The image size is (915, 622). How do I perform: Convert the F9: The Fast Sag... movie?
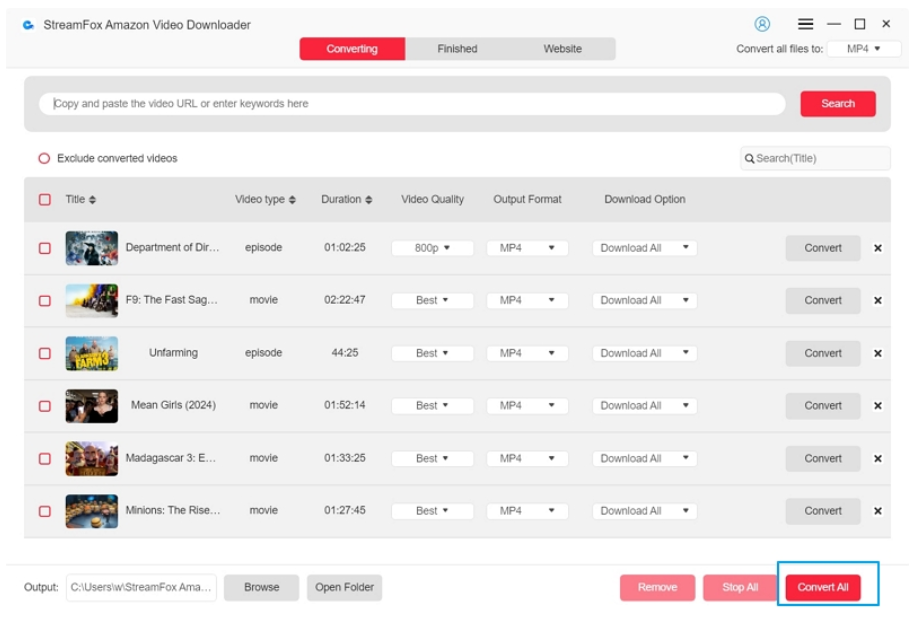[823, 300]
